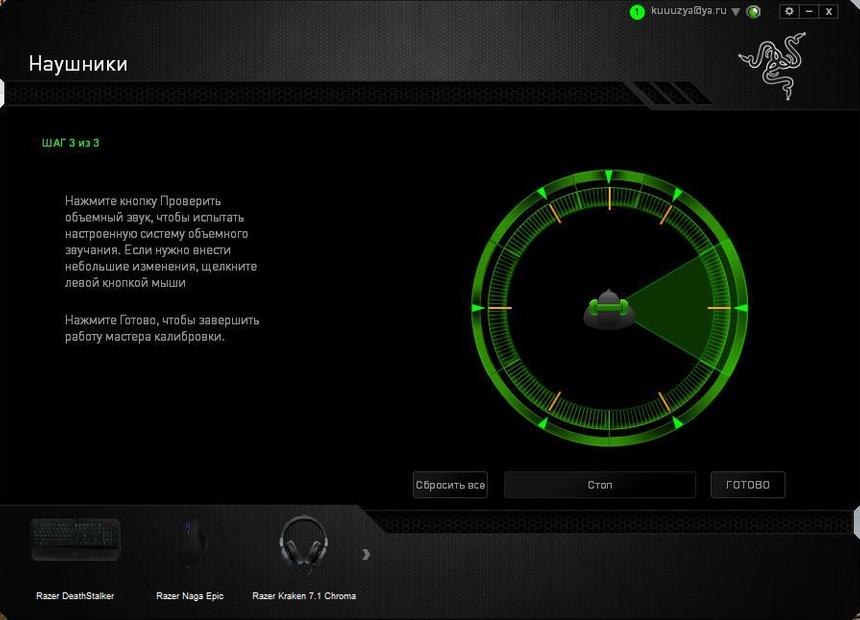Open settings via the gear icon

click(x=789, y=11)
